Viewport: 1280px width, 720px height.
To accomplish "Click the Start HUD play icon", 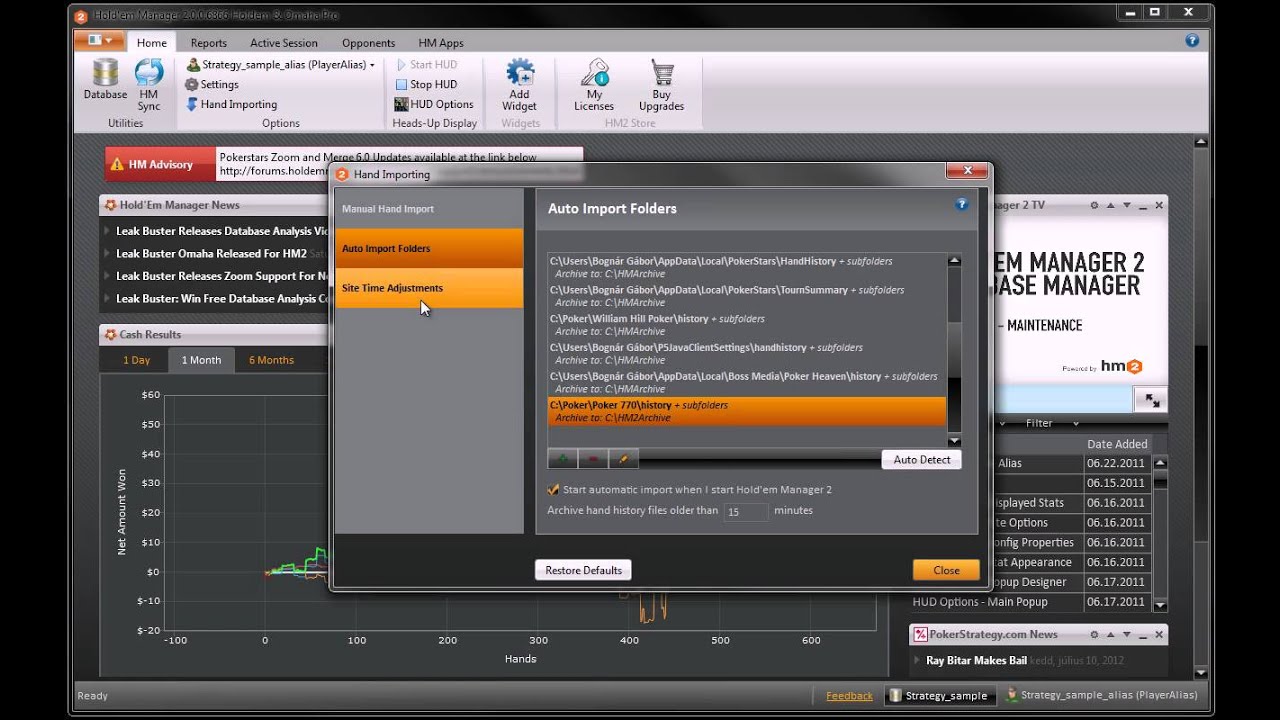I will [x=402, y=65].
